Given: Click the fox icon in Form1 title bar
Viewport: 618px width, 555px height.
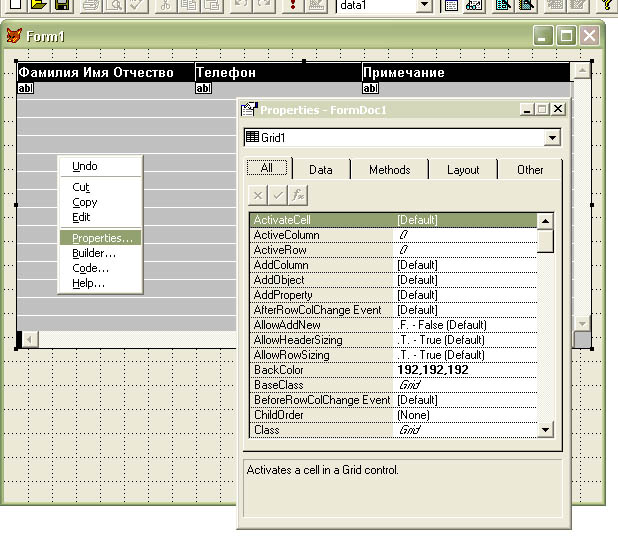Looking at the screenshot, I should (x=14, y=36).
